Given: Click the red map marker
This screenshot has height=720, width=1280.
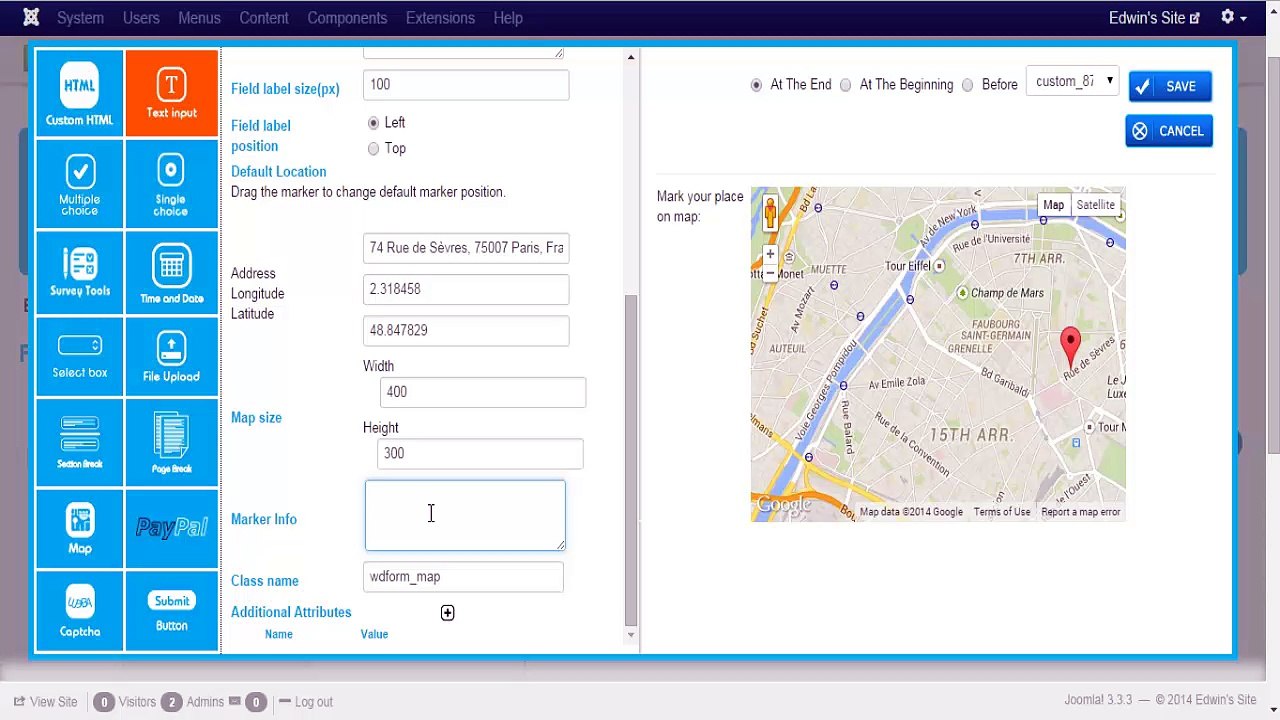Looking at the screenshot, I should pos(1070,348).
